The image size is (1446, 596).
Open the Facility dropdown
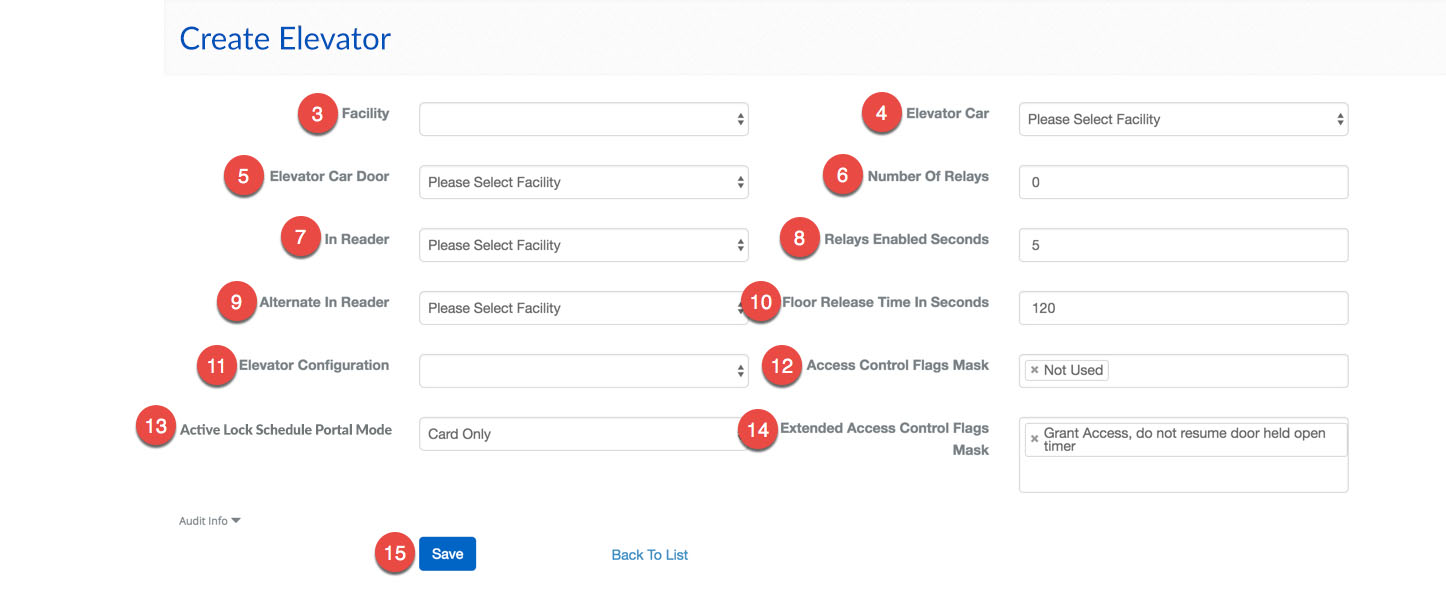[583, 119]
